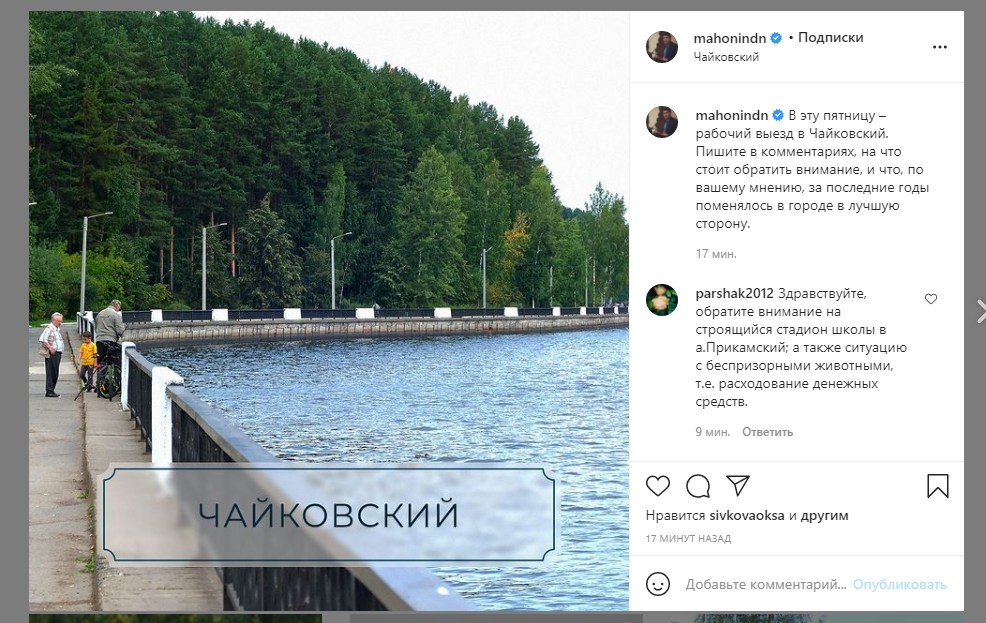Screen dimensions: 986x623
Task: Open the comment speech bubble icon
Action: click(698, 486)
